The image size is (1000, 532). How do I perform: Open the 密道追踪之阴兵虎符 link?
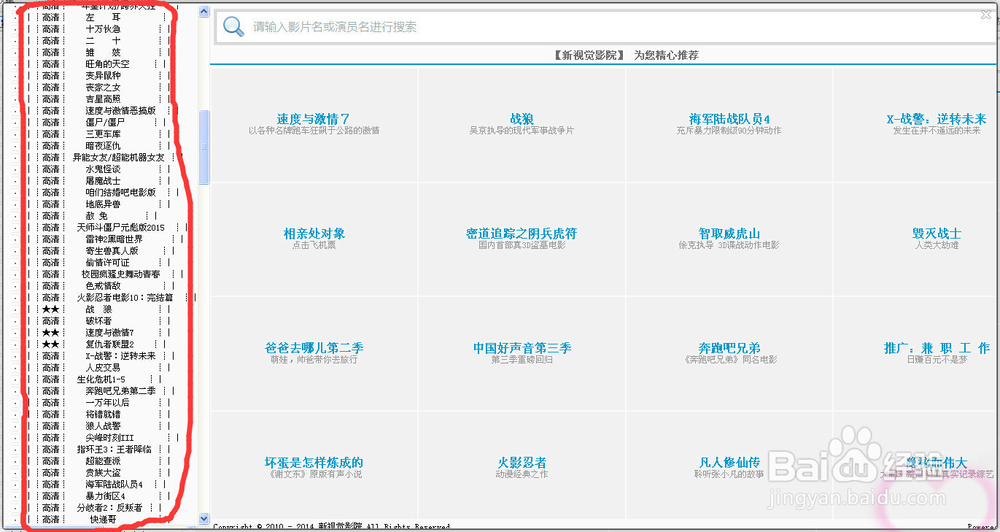point(522,233)
